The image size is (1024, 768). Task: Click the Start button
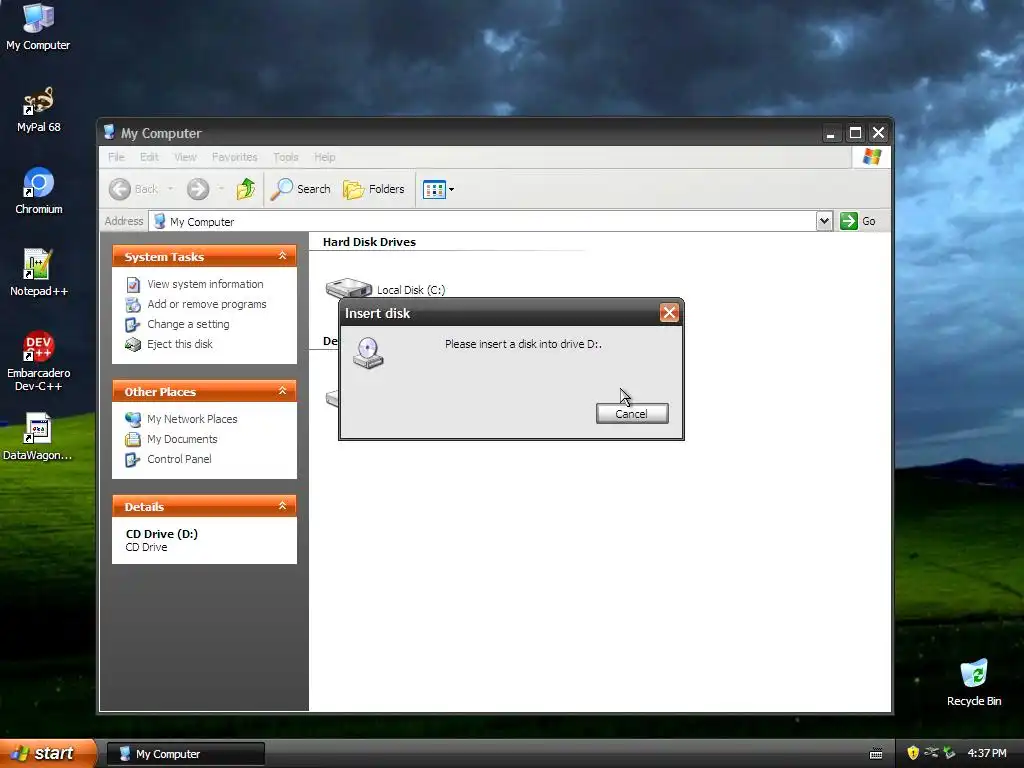pos(46,753)
